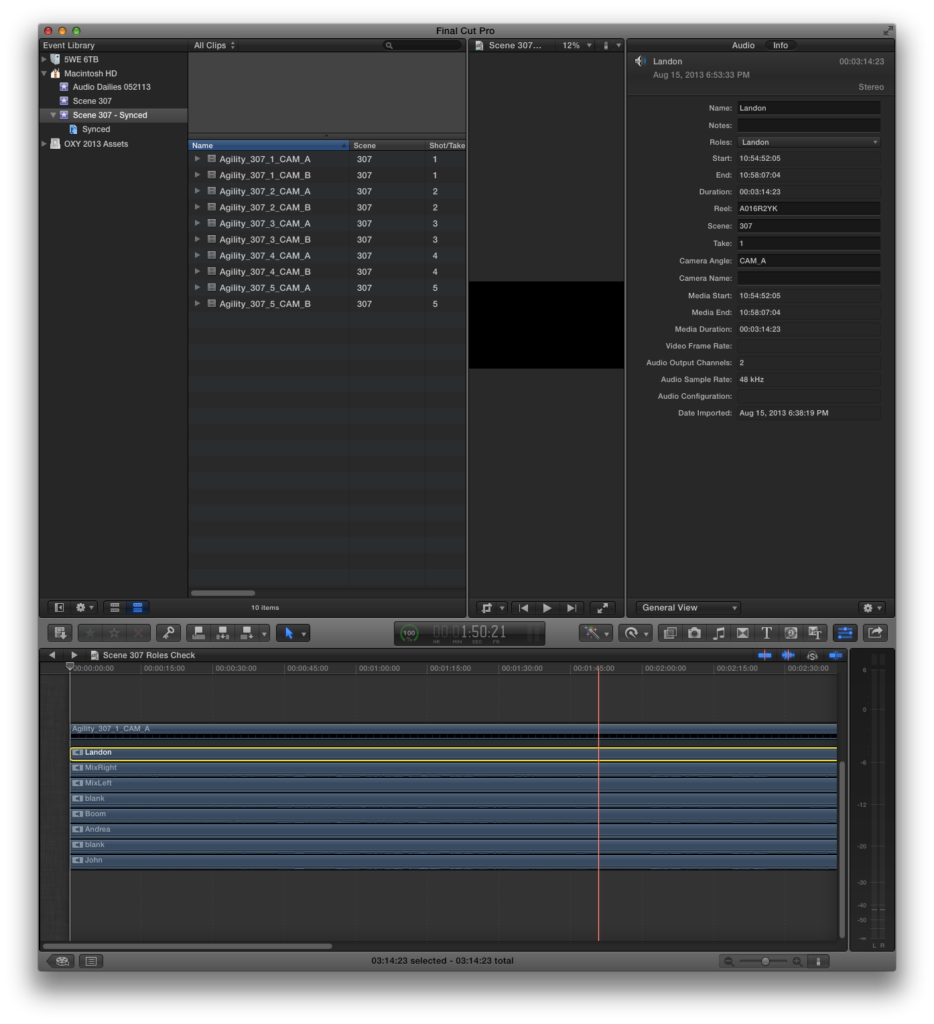Open the General View metadata dropdown
The image size is (934, 1024).
coord(688,608)
